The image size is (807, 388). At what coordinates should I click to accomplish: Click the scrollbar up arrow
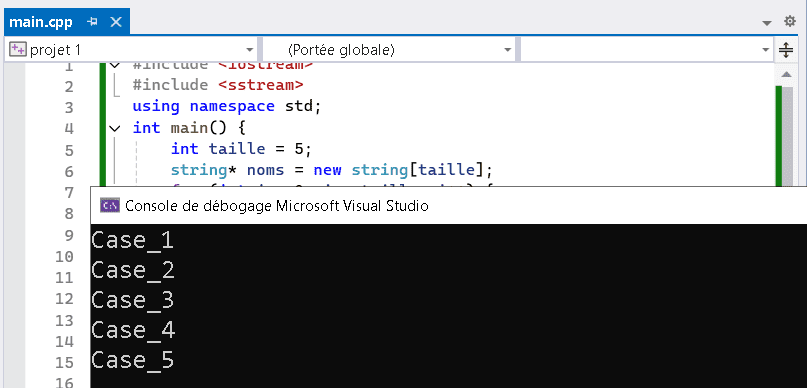[x=786, y=75]
